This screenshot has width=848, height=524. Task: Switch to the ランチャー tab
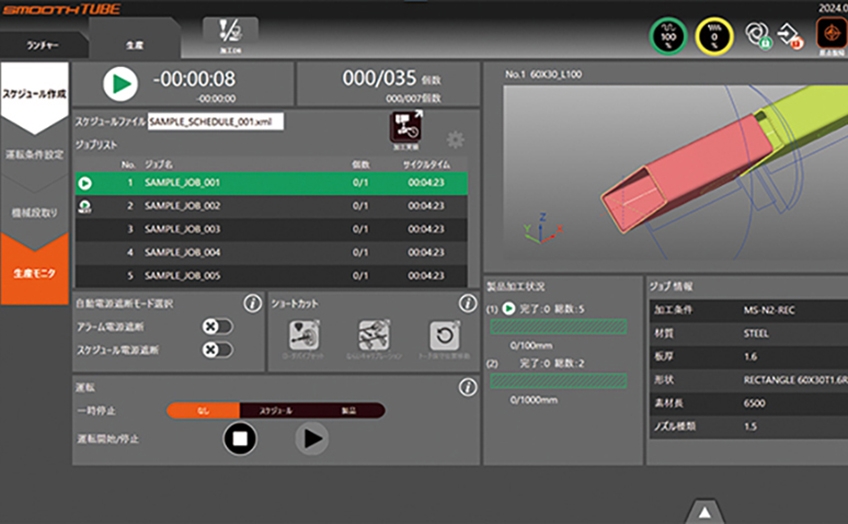point(43,46)
